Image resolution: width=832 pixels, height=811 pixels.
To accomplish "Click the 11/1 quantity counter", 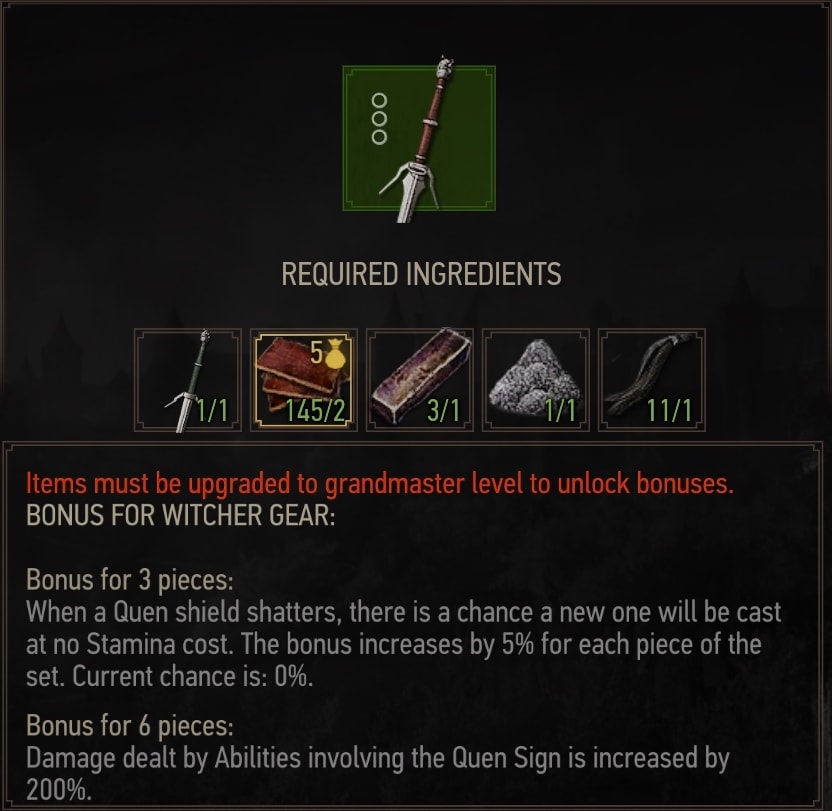I will [669, 411].
